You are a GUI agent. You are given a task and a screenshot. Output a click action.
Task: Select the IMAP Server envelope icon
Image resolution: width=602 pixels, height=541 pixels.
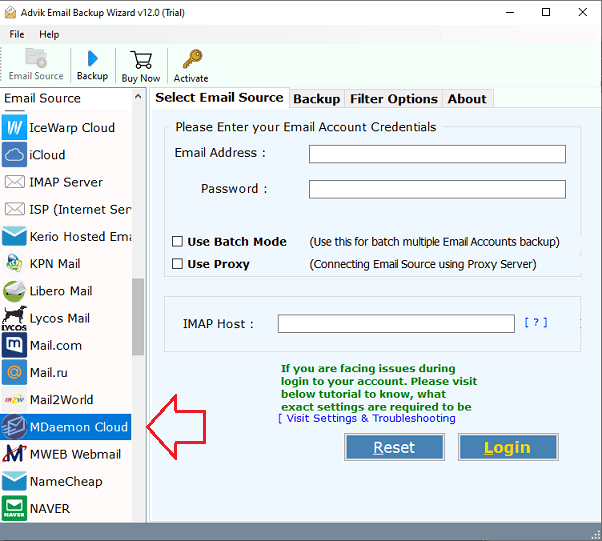coord(14,182)
